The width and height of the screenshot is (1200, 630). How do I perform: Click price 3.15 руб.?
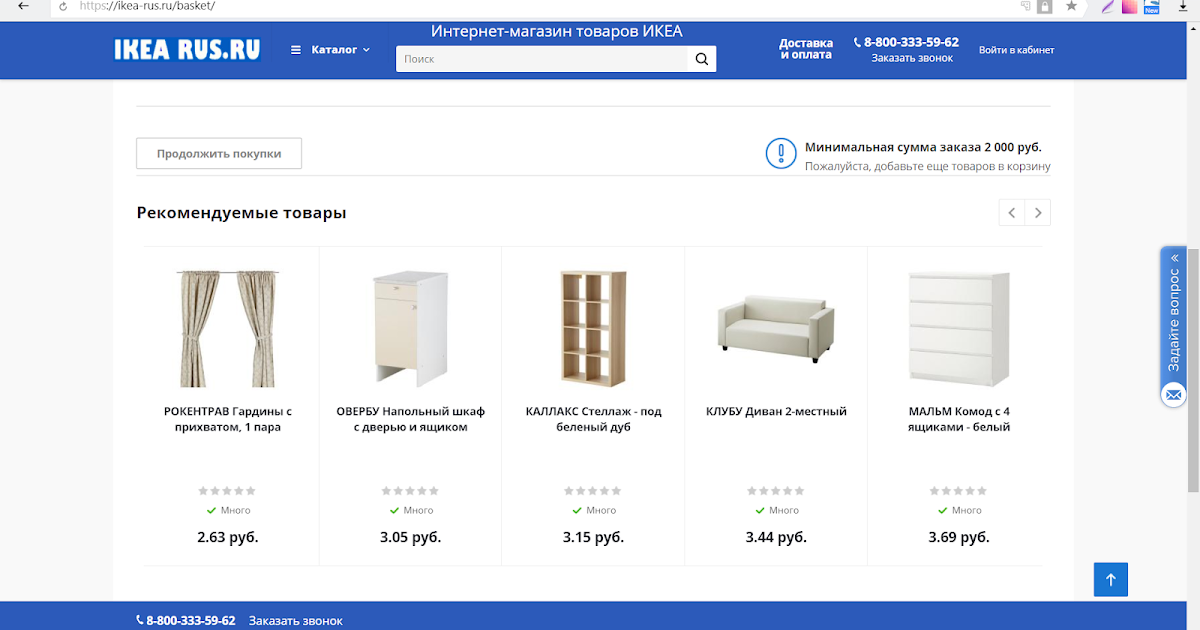pos(593,537)
